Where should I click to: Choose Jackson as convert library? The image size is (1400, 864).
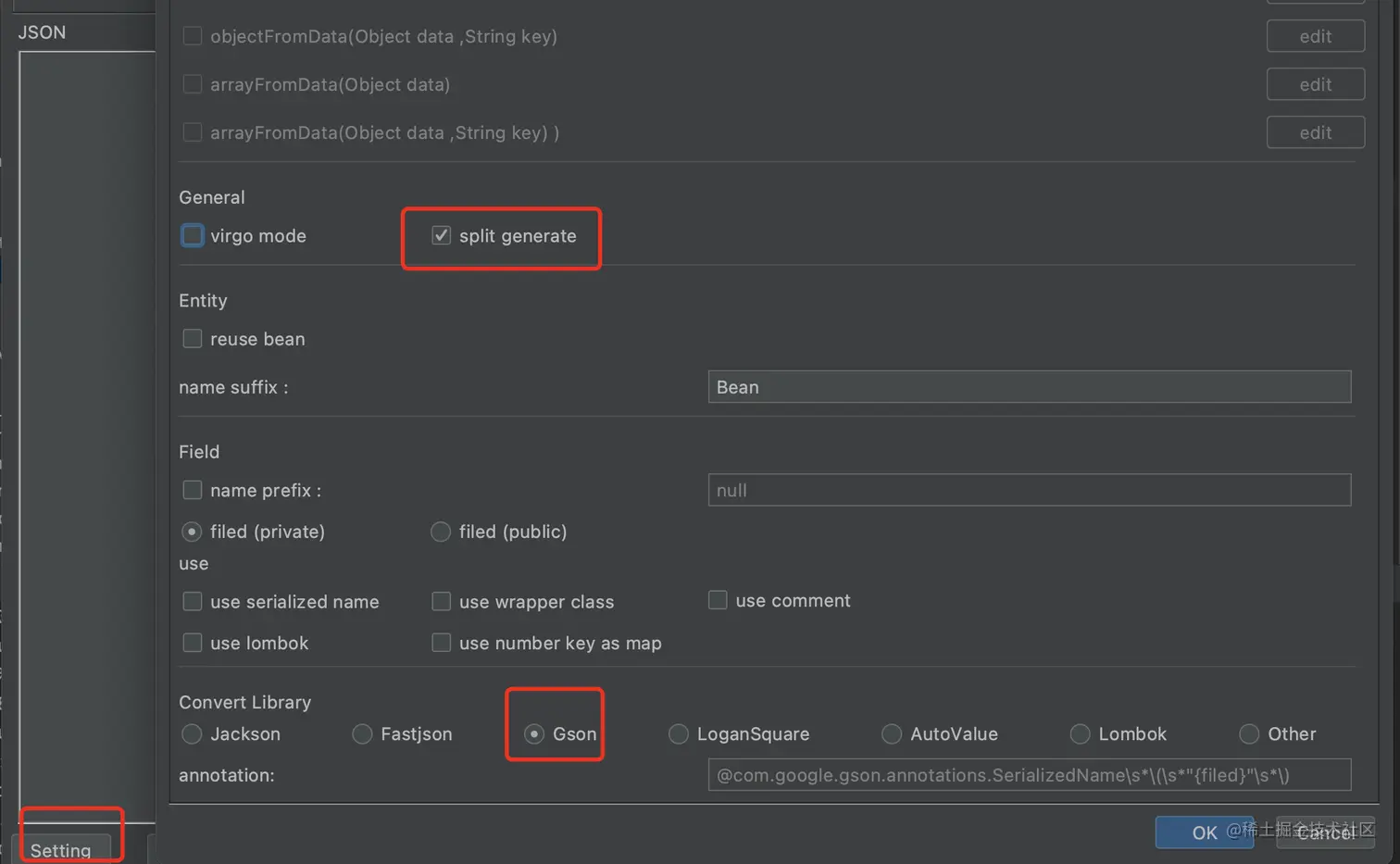coord(192,734)
